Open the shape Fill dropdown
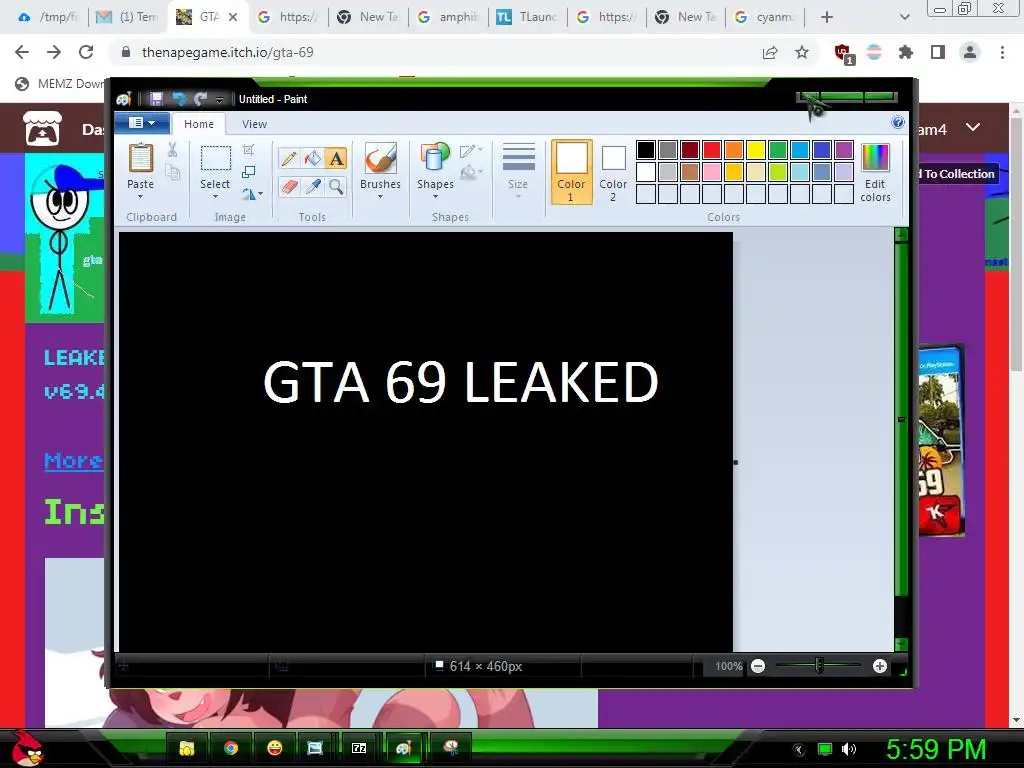The image size is (1024, 768). pos(471,172)
